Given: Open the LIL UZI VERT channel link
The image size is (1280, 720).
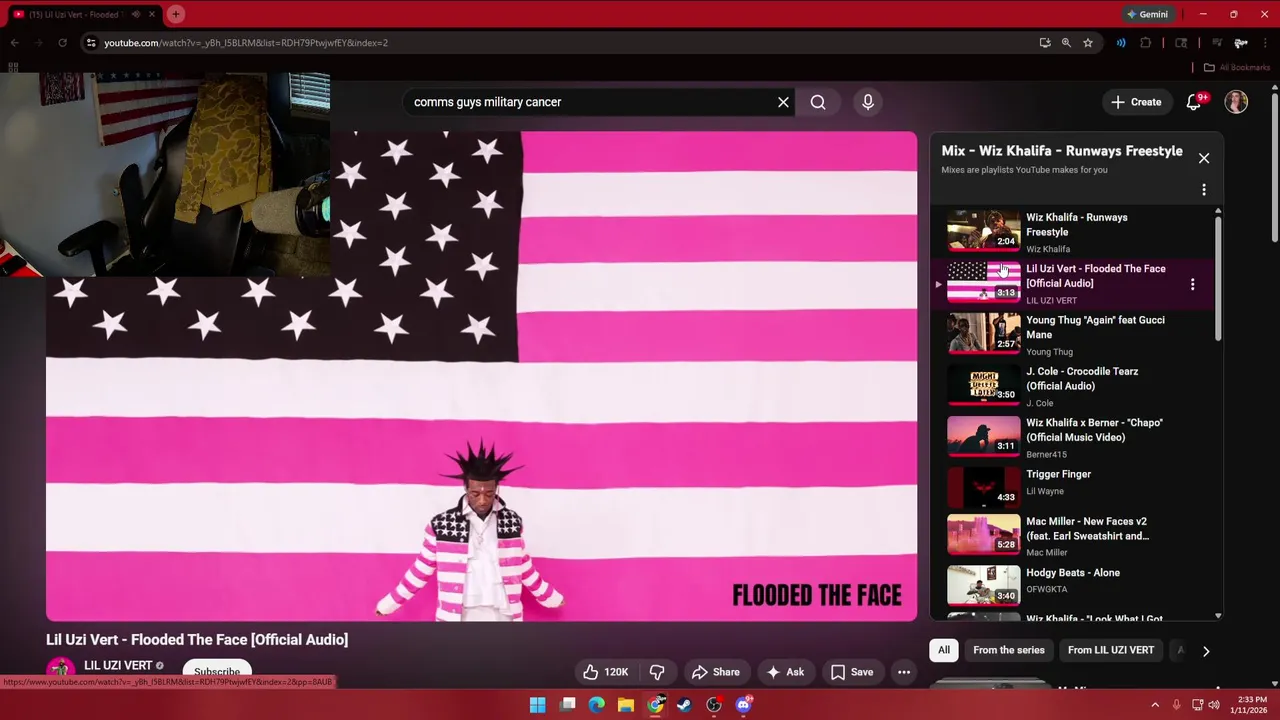Looking at the screenshot, I should [x=118, y=666].
